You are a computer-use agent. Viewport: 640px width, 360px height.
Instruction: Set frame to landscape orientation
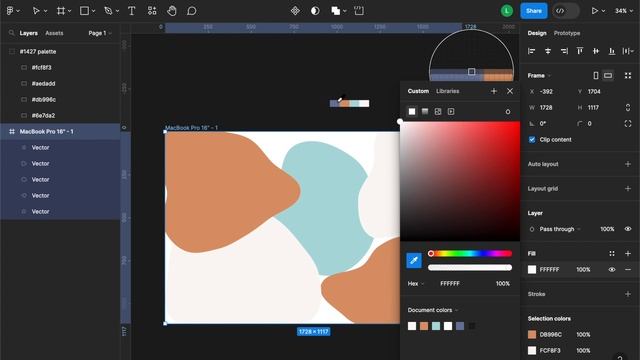pyautogui.click(x=608, y=76)
